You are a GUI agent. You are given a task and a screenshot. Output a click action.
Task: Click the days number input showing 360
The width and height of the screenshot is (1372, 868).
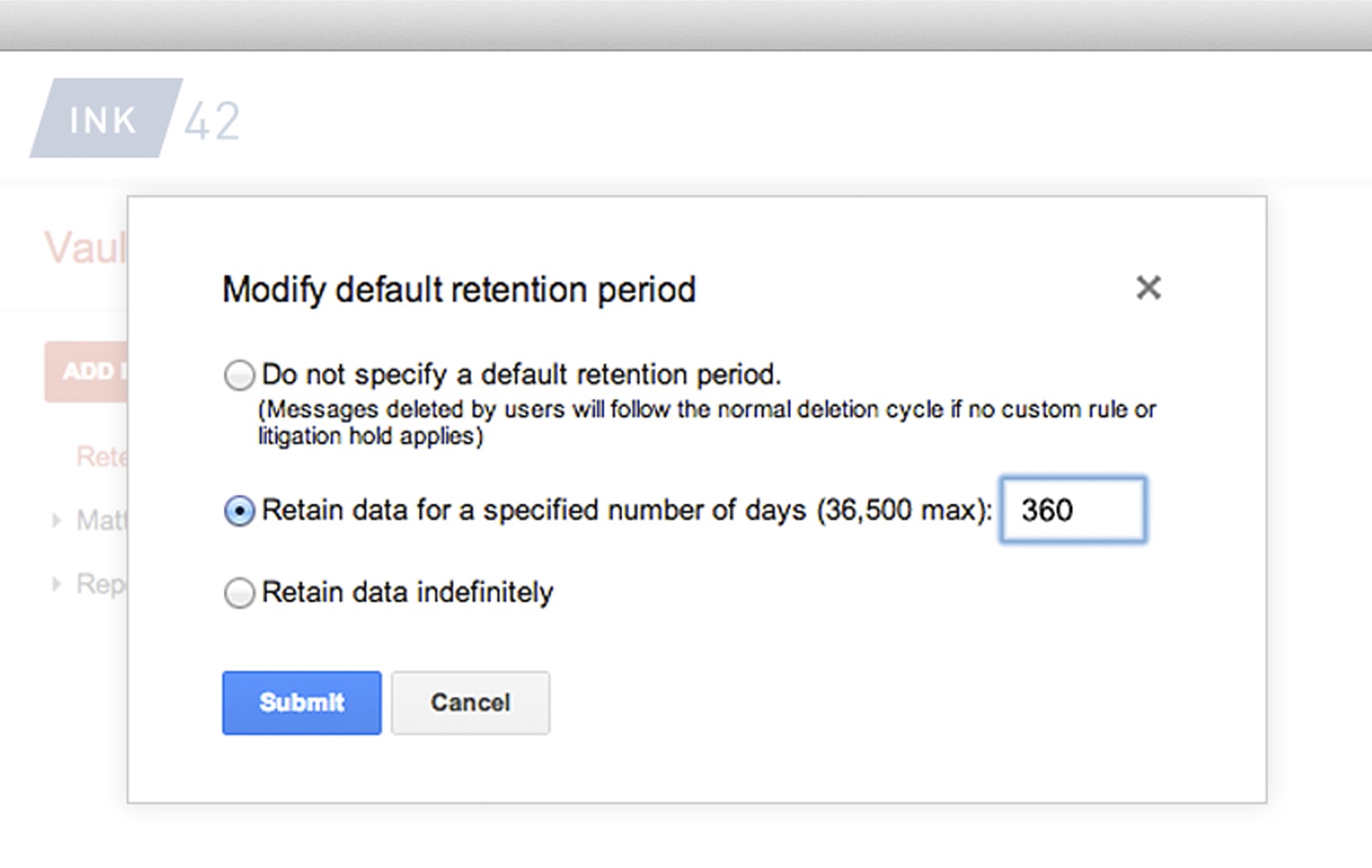tap(1073, 509)
